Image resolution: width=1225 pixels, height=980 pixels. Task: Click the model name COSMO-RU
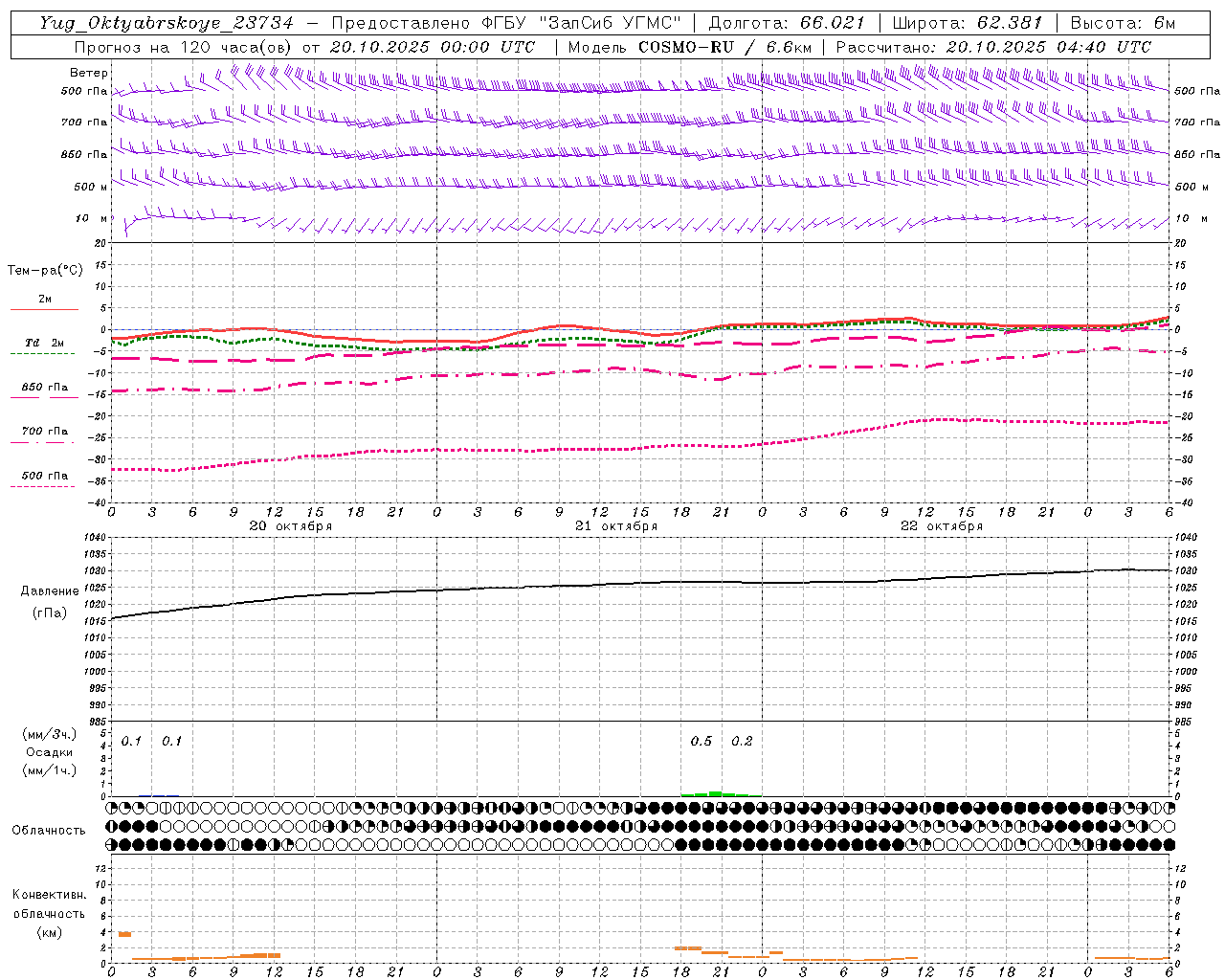(x=686, y=47)
